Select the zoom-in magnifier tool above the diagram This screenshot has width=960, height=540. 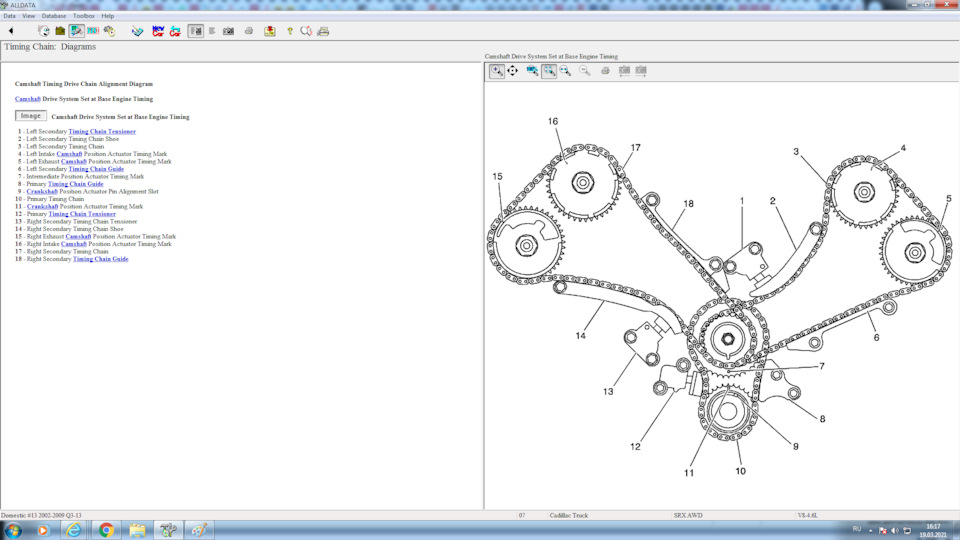(497, 71)
